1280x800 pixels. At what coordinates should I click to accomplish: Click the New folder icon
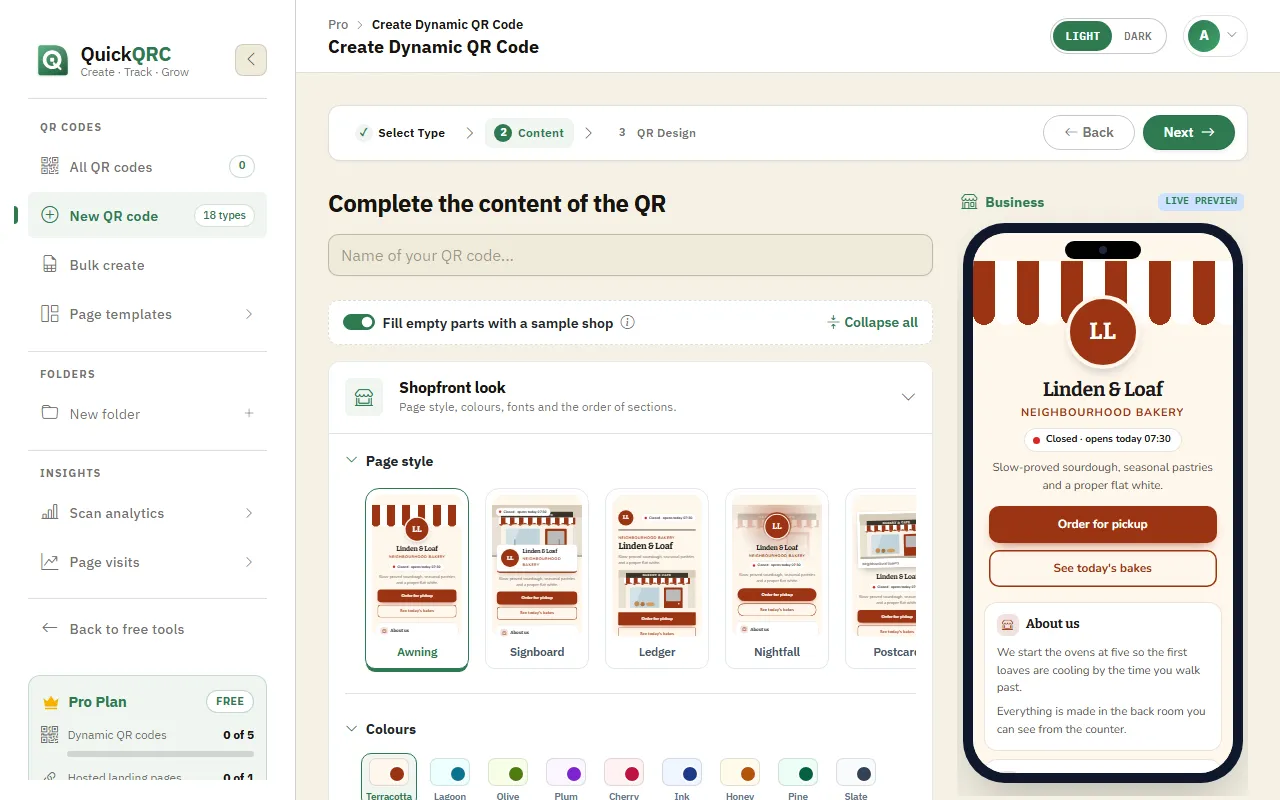(50, 413)
